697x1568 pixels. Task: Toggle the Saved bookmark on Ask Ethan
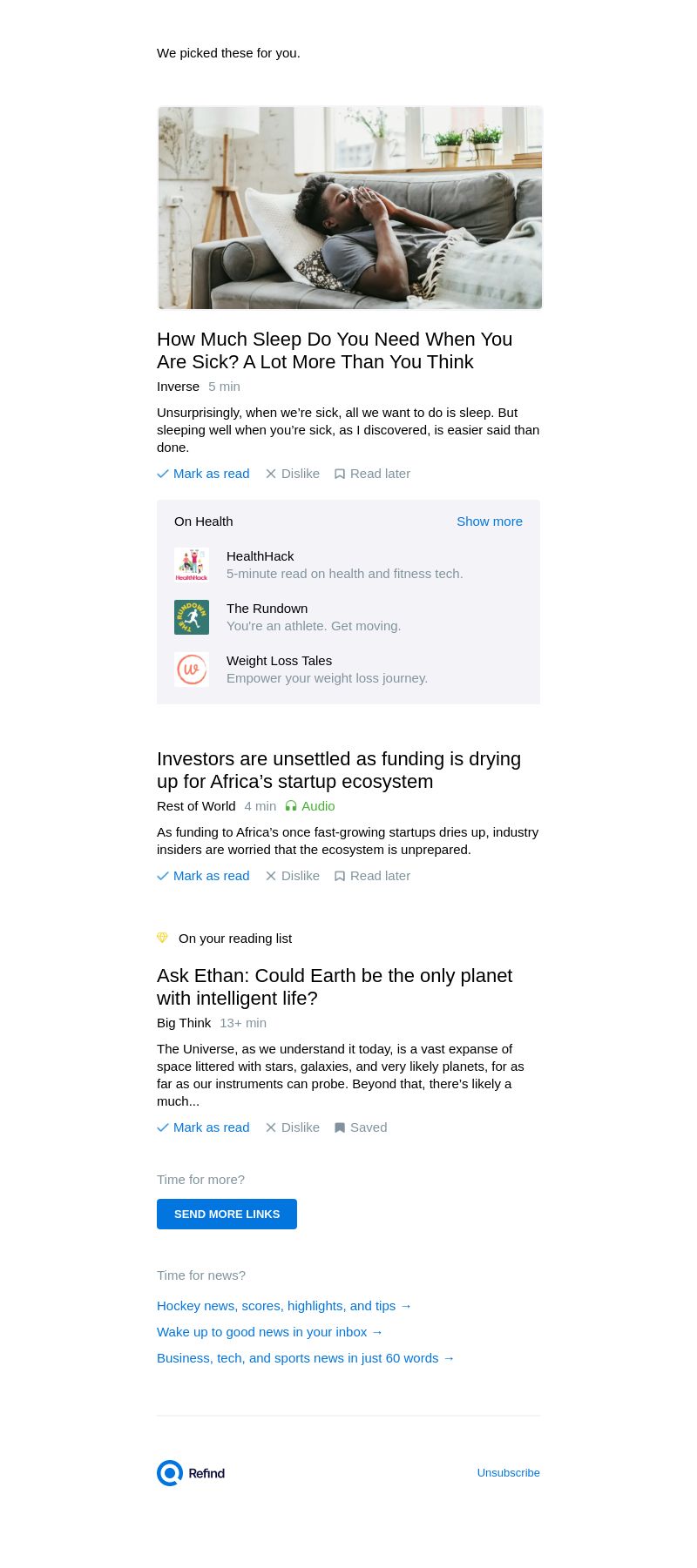tap(361, 1127)
